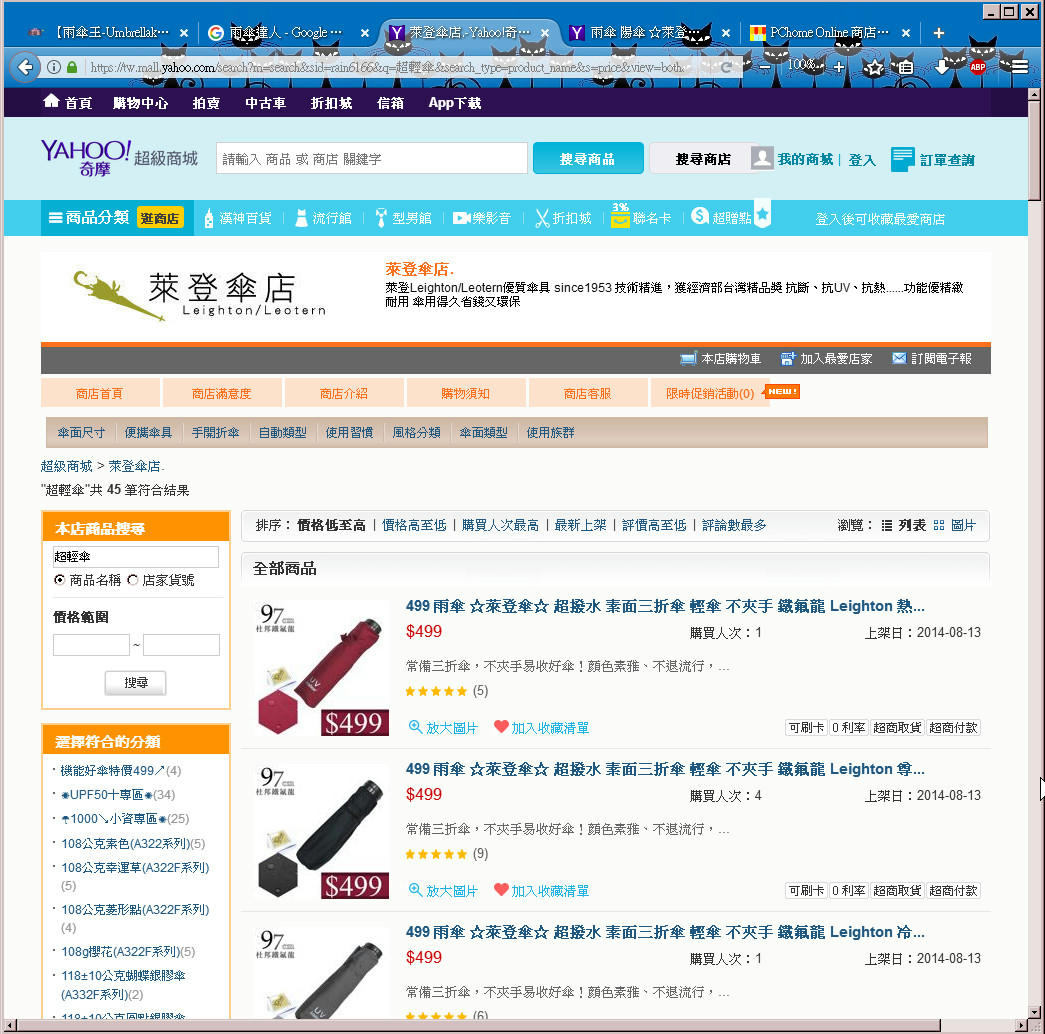The height and width of the screenshot is (1034, 1045).
Task: Open the 商店滿意度 store tab
Action: point(221,393)
